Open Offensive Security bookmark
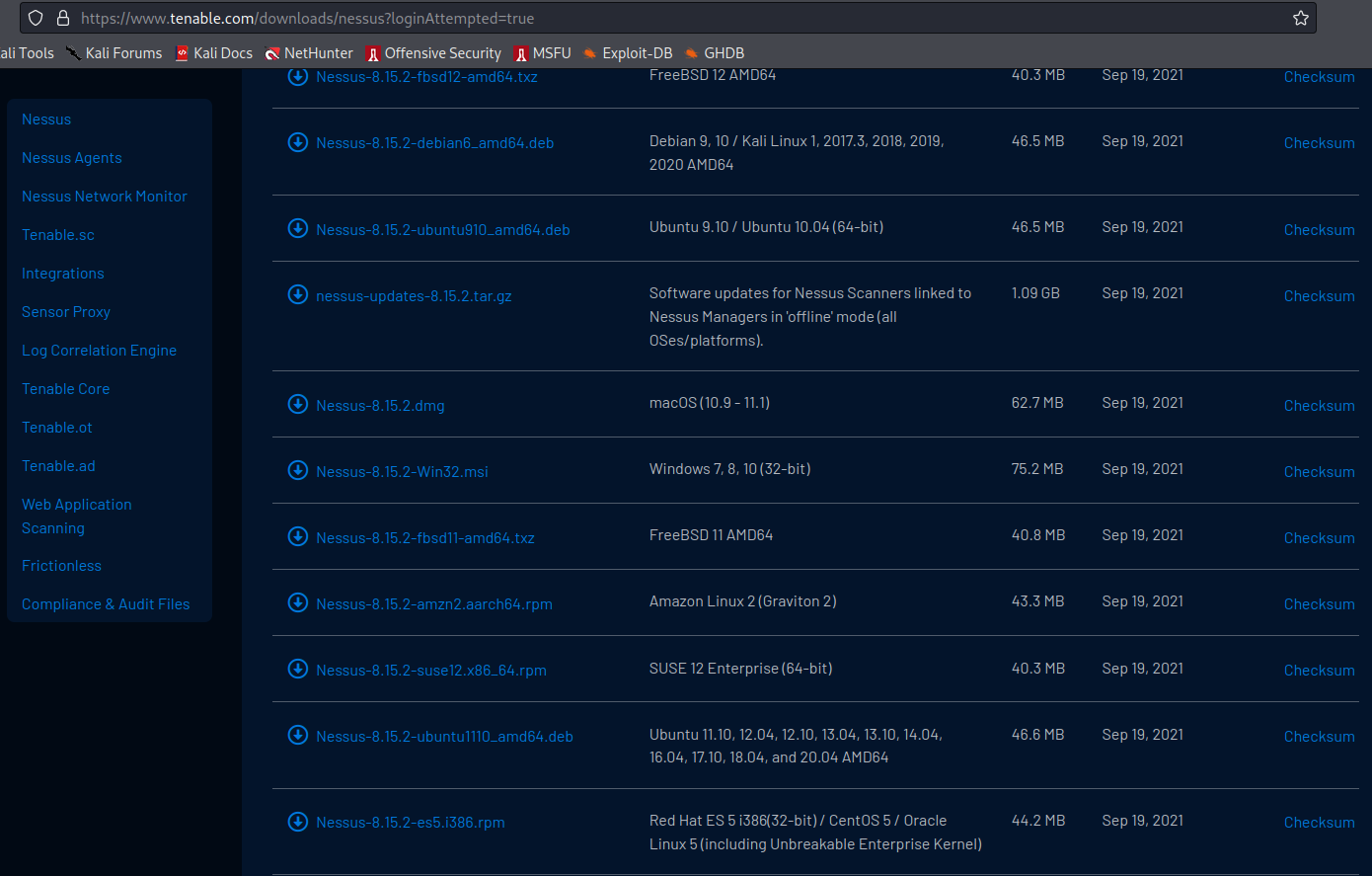Viewport: 1372px width, 876px height. (433, 53)
